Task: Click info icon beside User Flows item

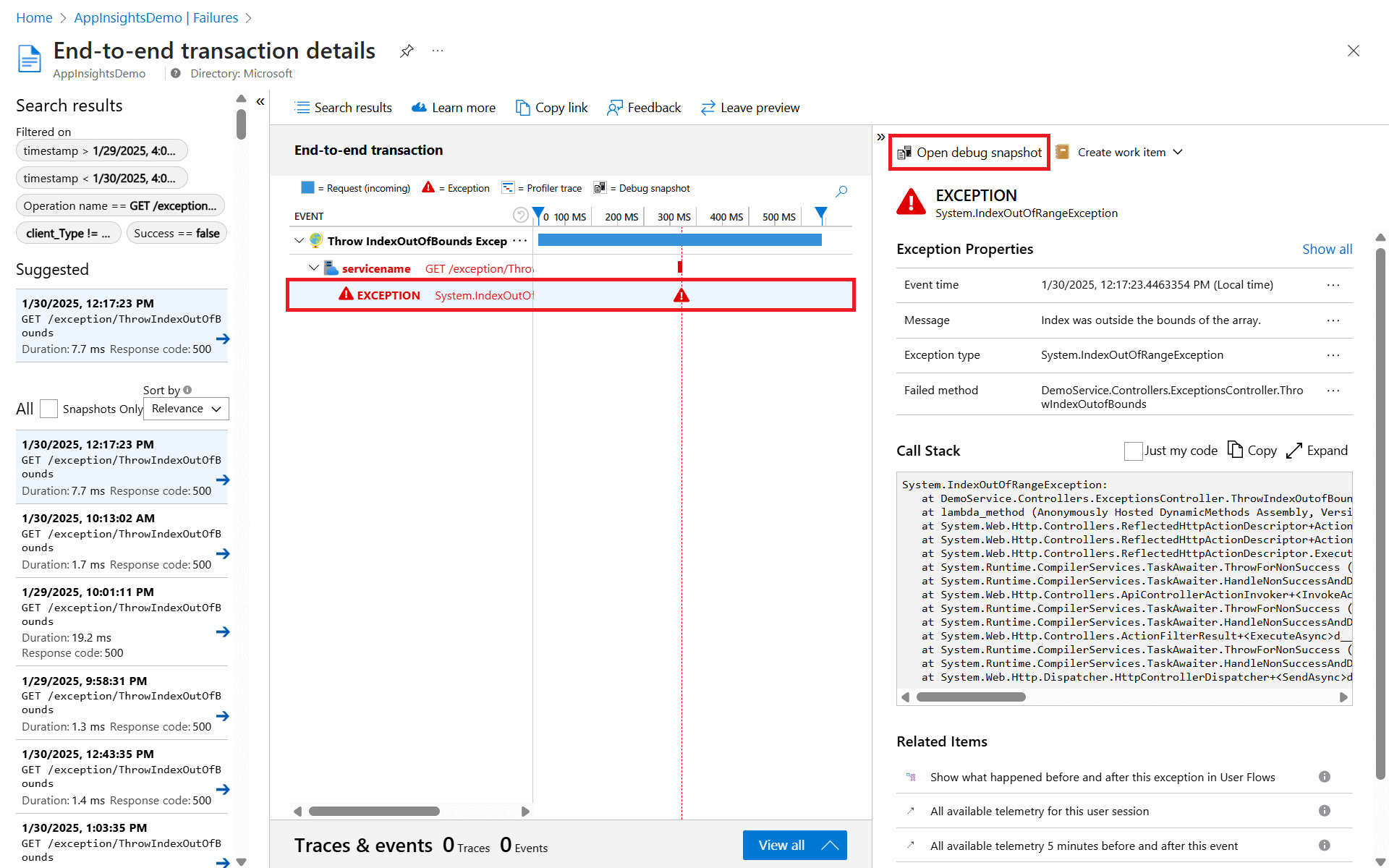Action: tap(1324, 777)
